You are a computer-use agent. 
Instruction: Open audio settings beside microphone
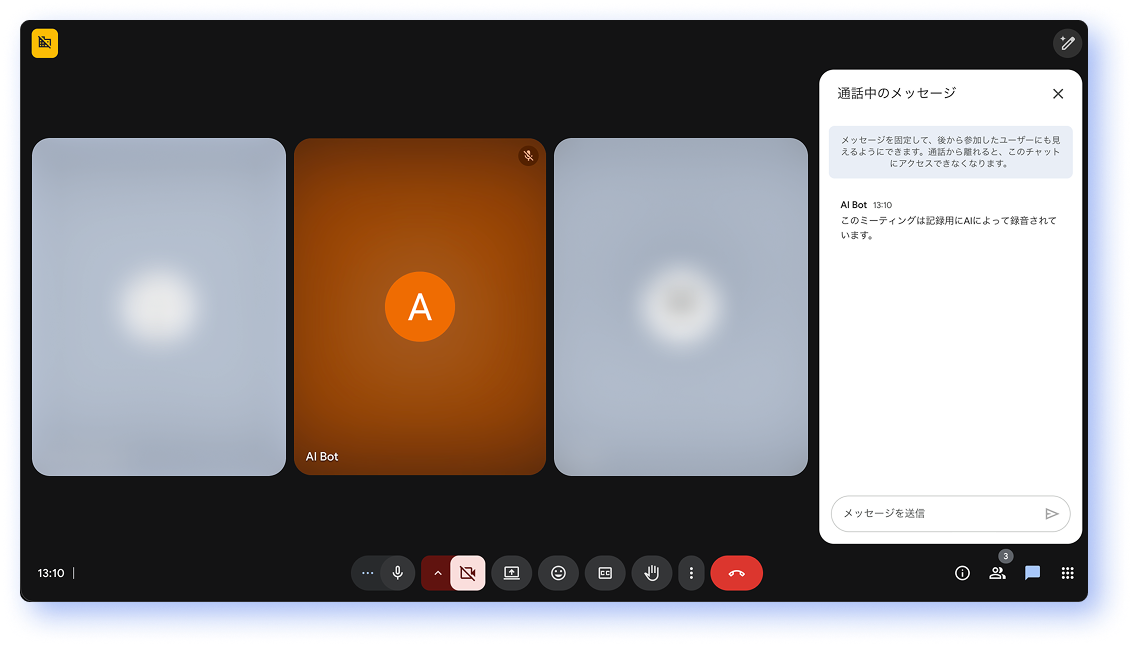click(x=367, y=573)
